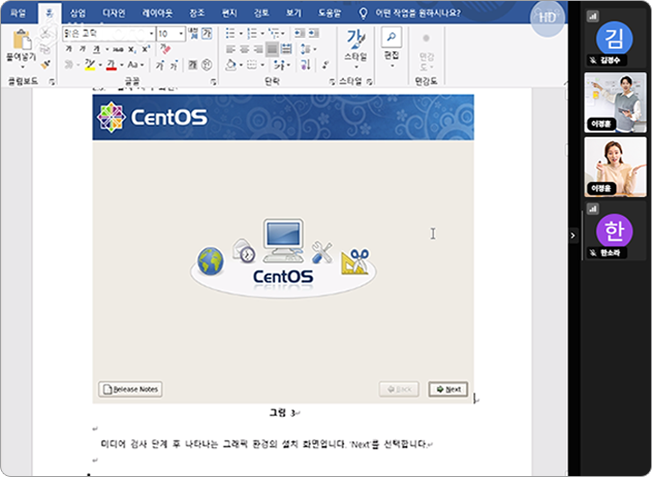Toggle paragraph marks display
This screenshot has width=652, height=477.
pyautogui.click(x=326, y=64)
